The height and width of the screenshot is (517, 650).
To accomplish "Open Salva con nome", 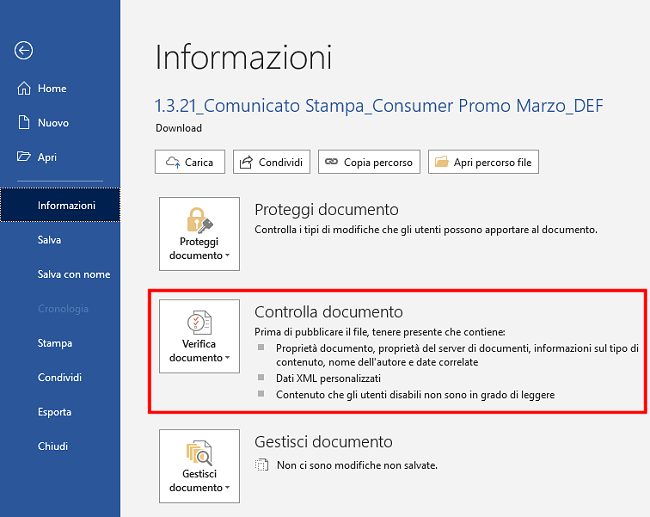I will point(60,274).
